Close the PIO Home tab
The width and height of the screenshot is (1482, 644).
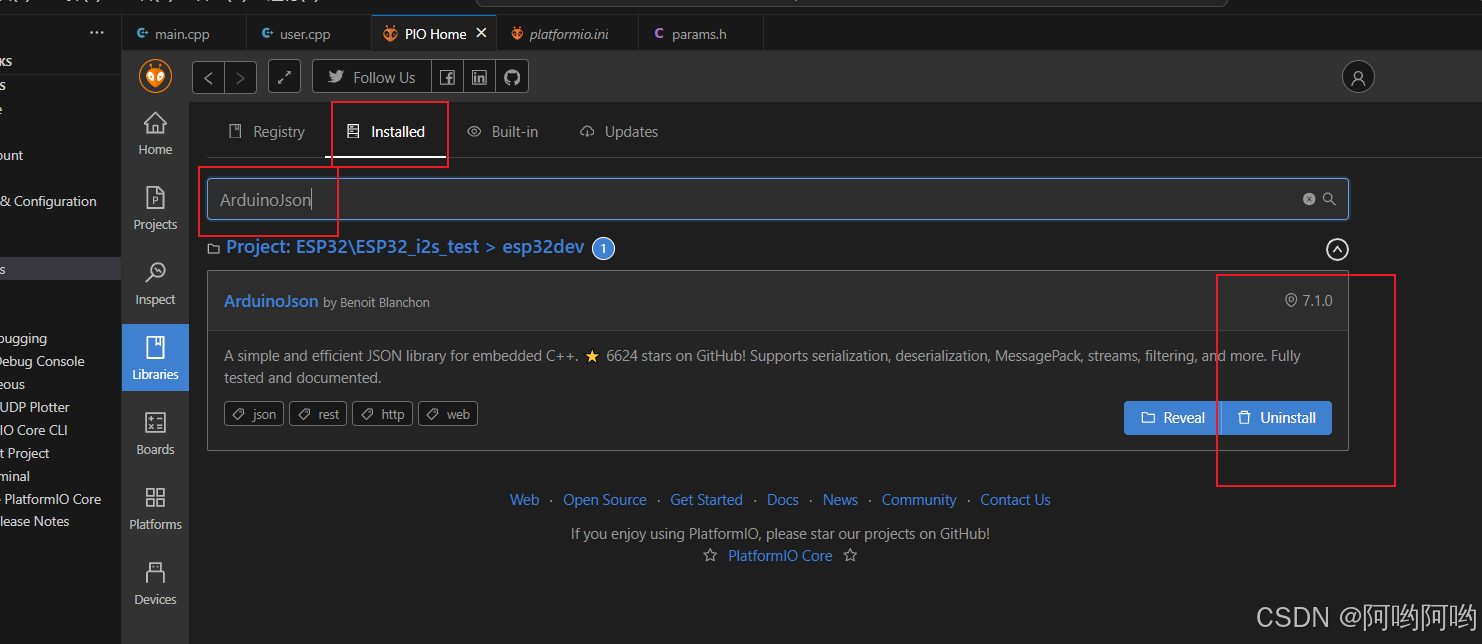pos(481,33)
